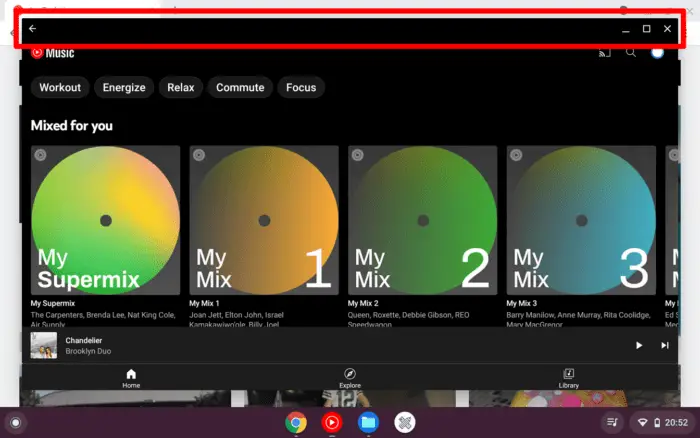Select the Energize mood chip
The image size is (700, 438).
pos(124,88)
